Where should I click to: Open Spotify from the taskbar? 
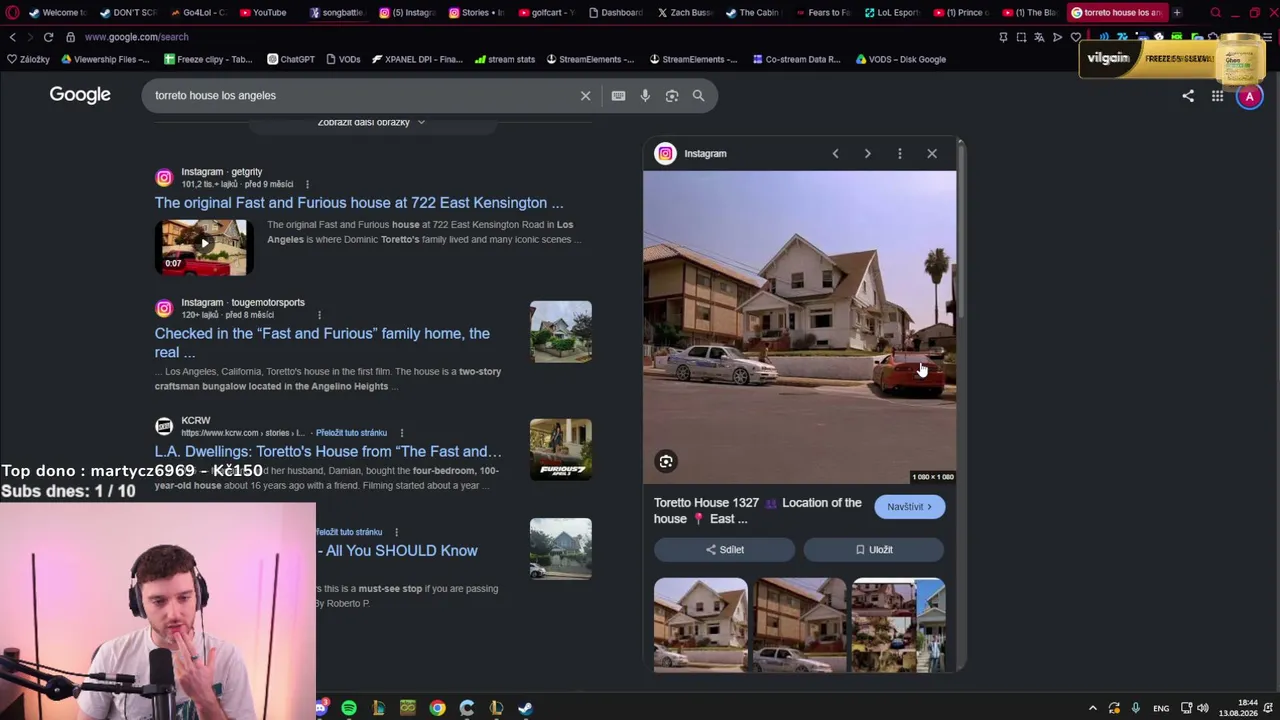point(349,708)
